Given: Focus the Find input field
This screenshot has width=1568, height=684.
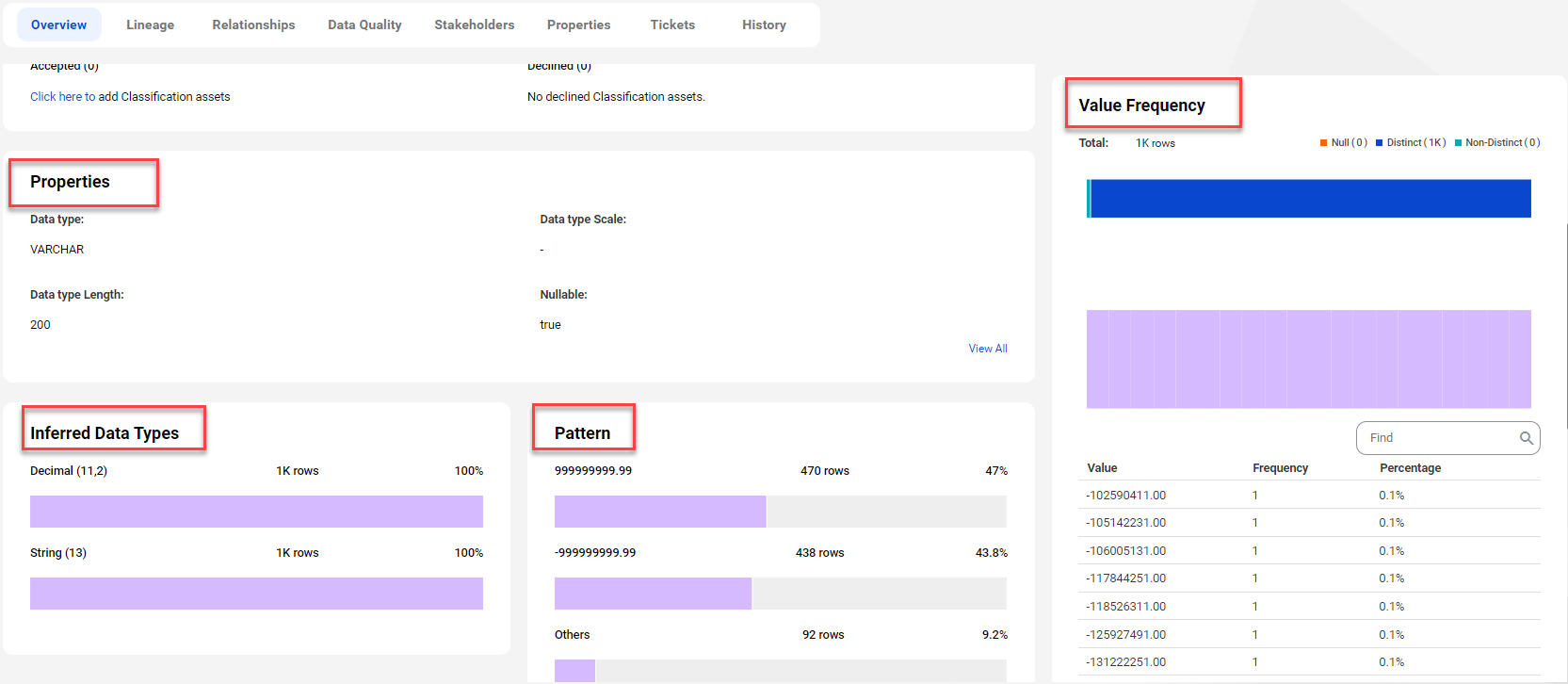Looking at the screenshot, I should tap(1447, 438).
